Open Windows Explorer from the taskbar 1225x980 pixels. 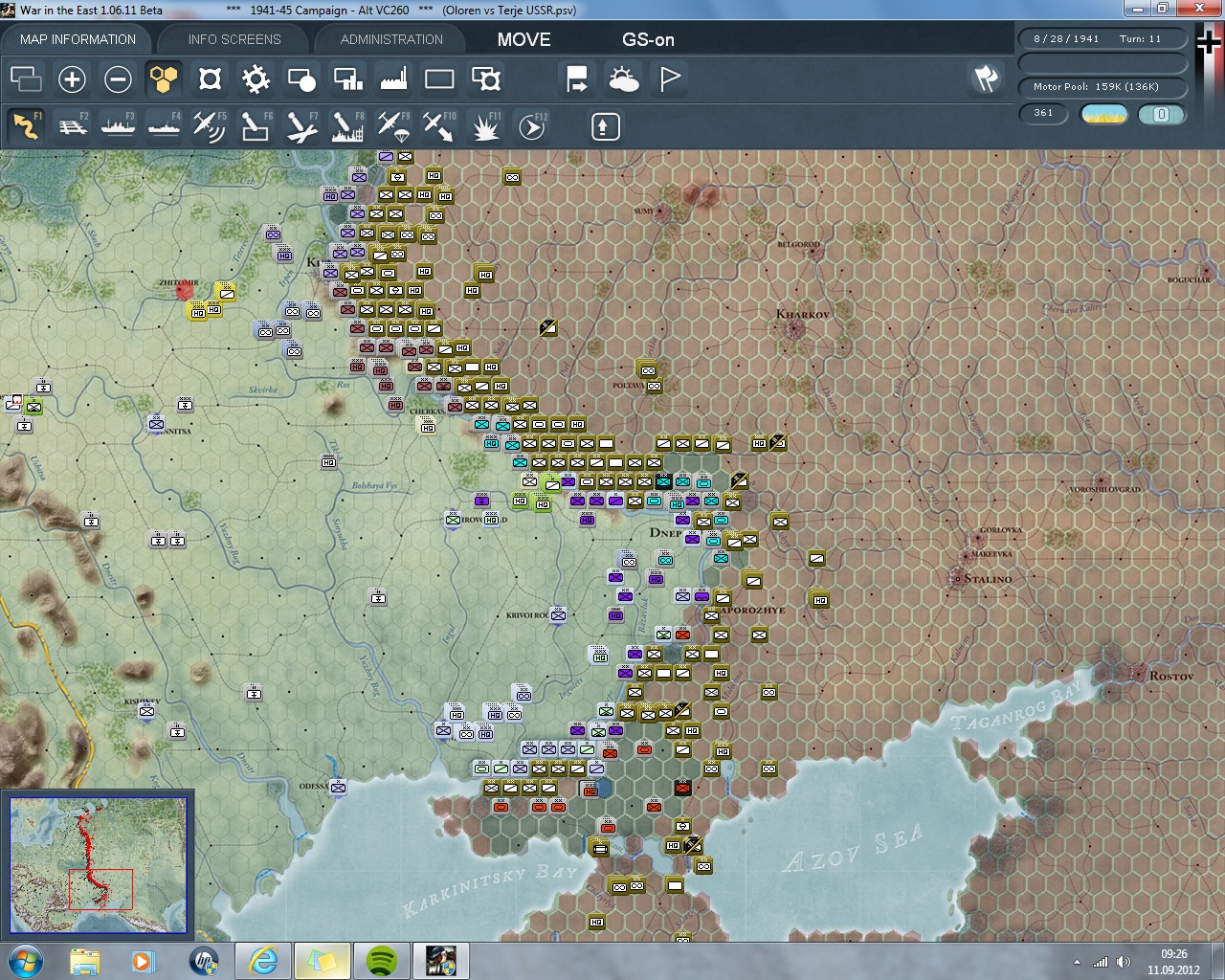pos(85,961)
